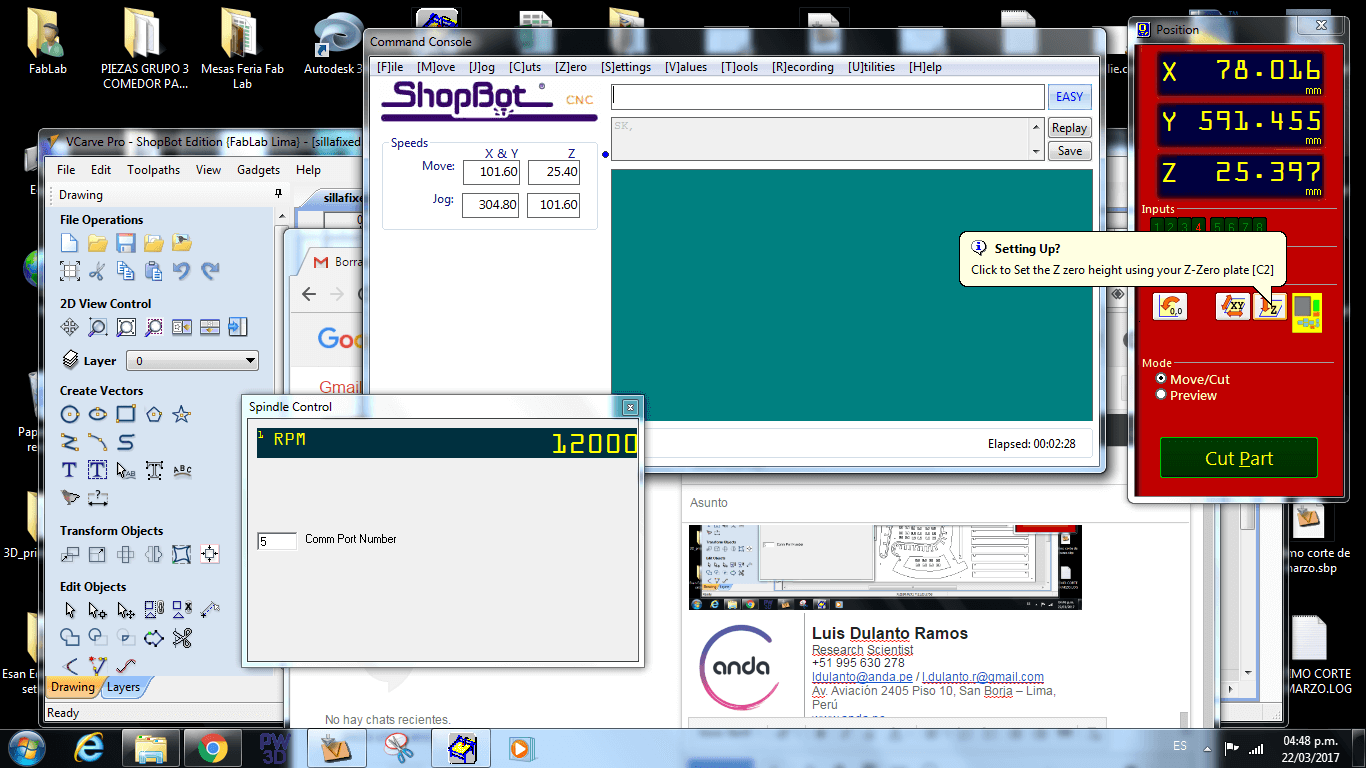The image size is (1366, 768).
Task: Select the Preview mode radio button
Action: point(1161,395)
